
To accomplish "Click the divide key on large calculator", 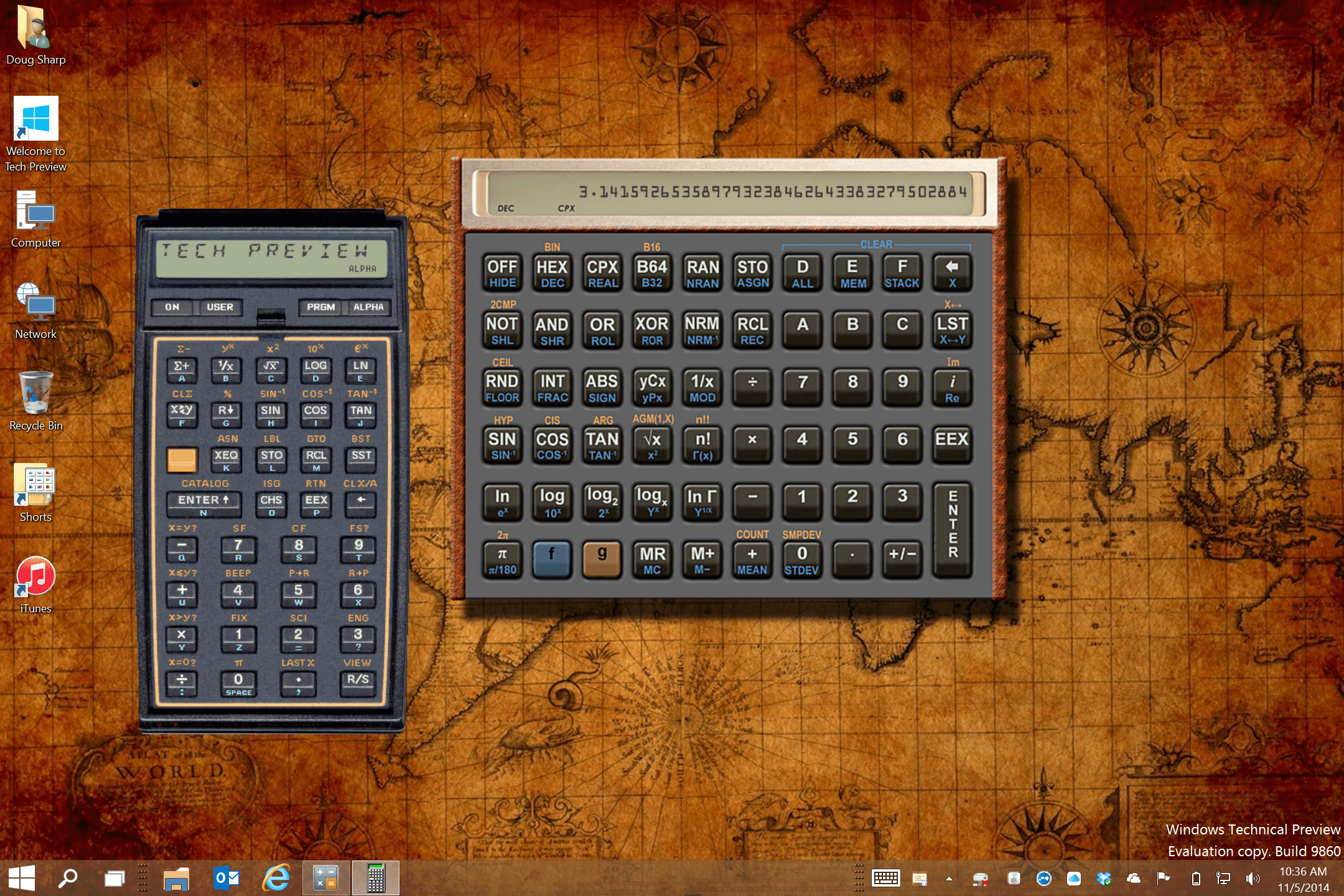I will coord(752,388).
